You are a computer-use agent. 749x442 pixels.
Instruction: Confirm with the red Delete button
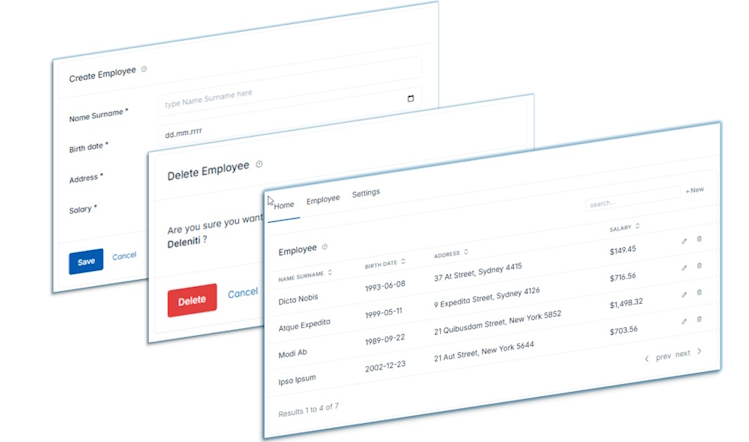(x=192, y=300)
